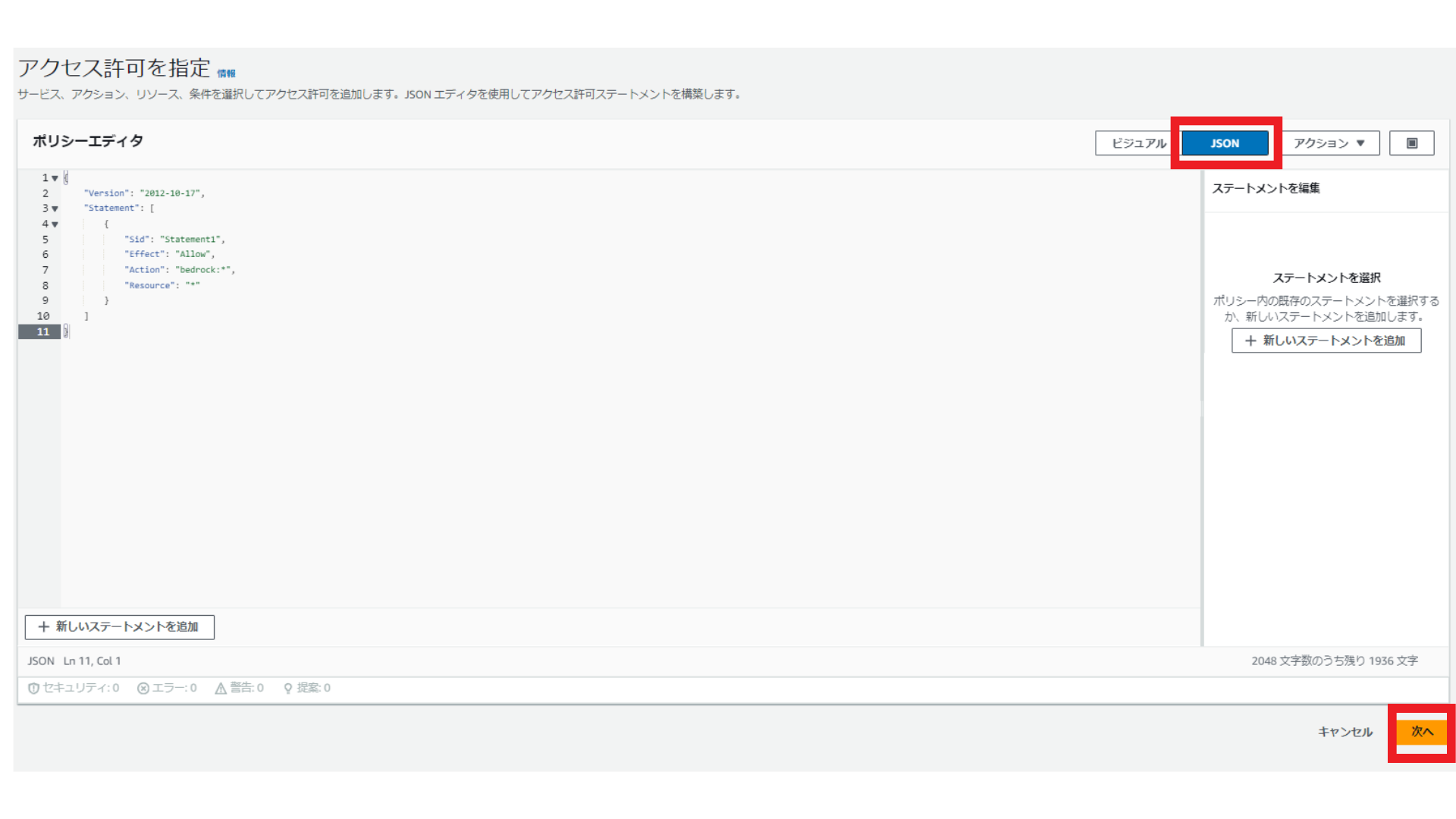This screenshot has width=1456, height=819.
Task: Click 新しいステートメントを追加 in the right panel
Action: click(x=1326, y=340)
